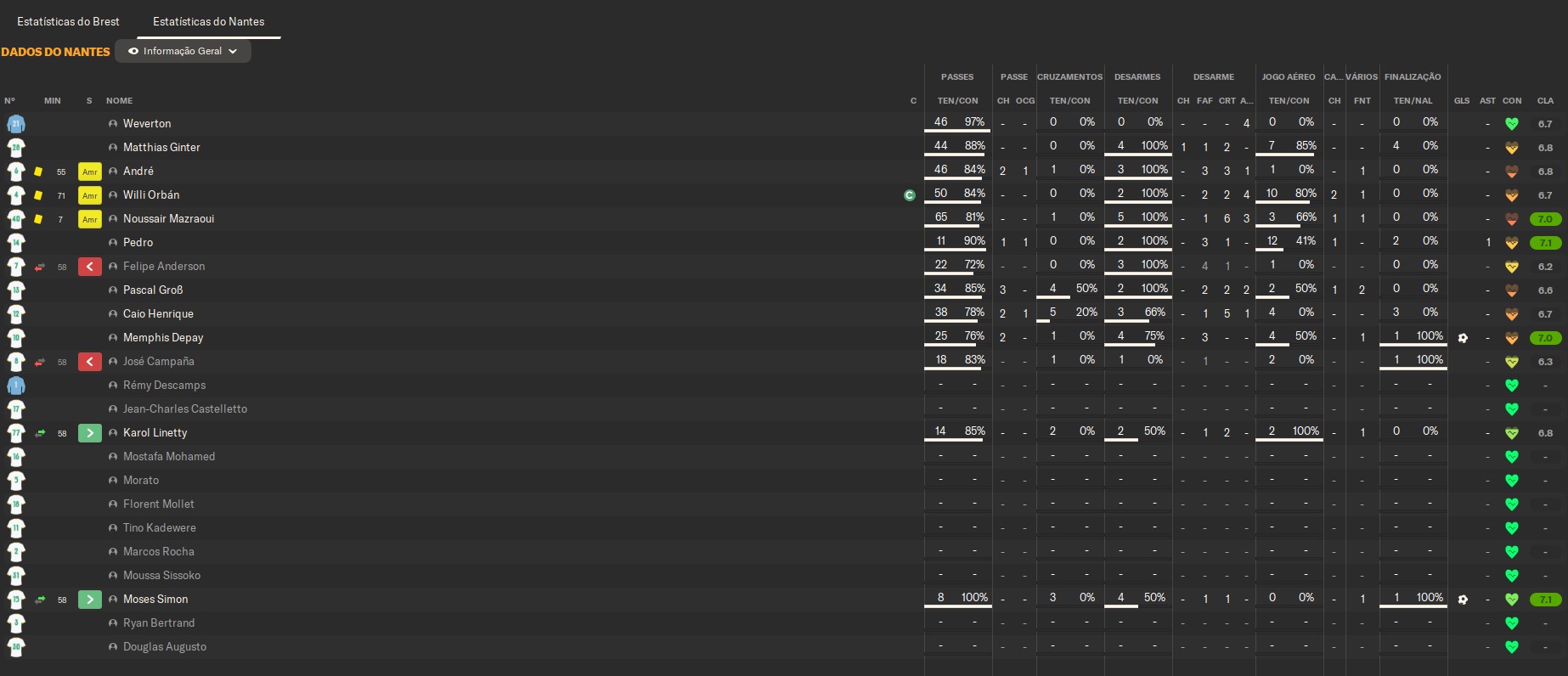Click Marcos Rocha row name
1568x676 pixels.
[159, 552]
